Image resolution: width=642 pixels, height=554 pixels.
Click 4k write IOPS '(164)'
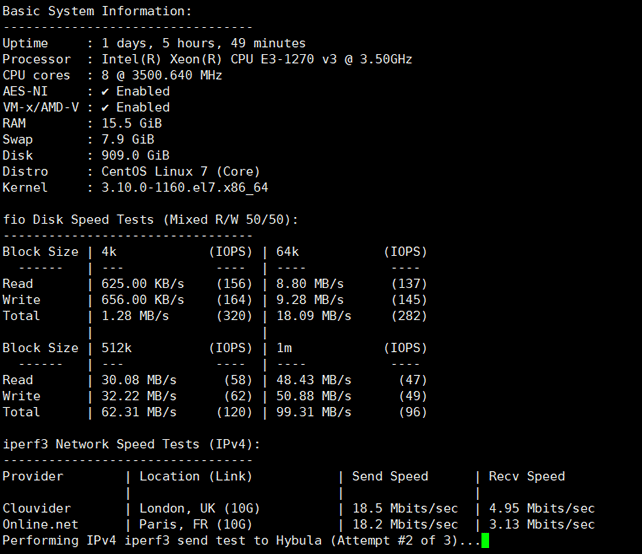pyautogui.click(x=234, y=300)
